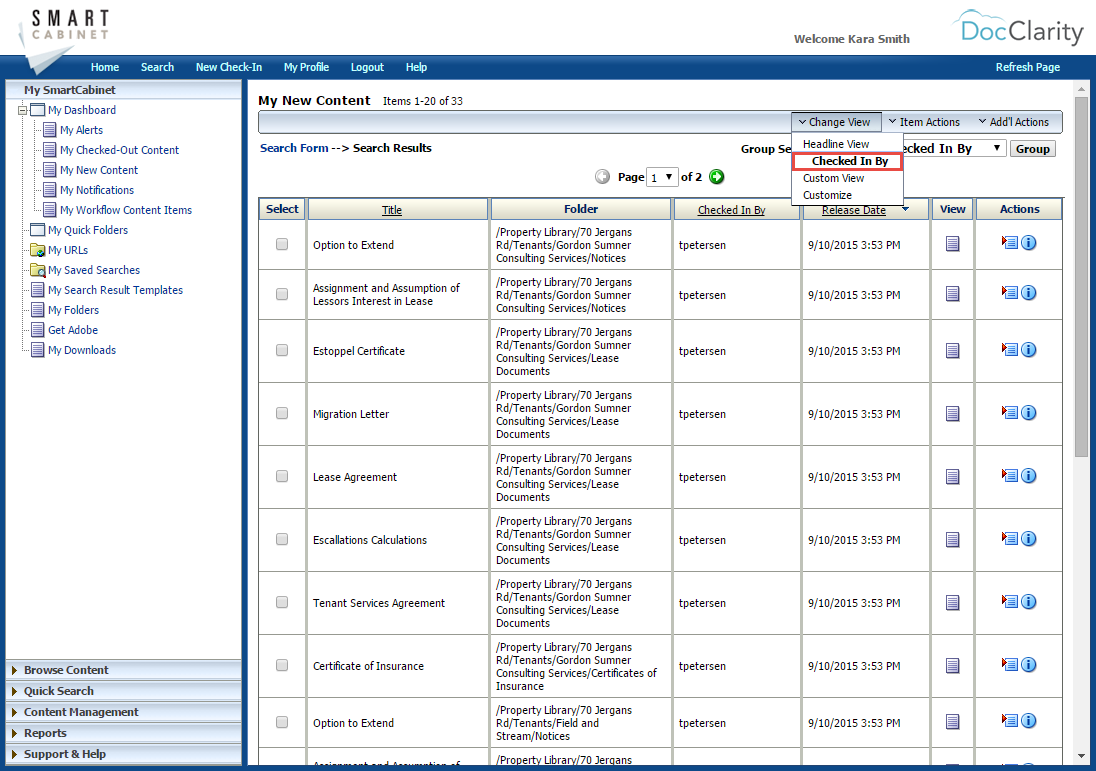This screenshot has width=1096, height=771.
Task: Show content info for Migration Letter
Action: click(x=1028, y=412)
